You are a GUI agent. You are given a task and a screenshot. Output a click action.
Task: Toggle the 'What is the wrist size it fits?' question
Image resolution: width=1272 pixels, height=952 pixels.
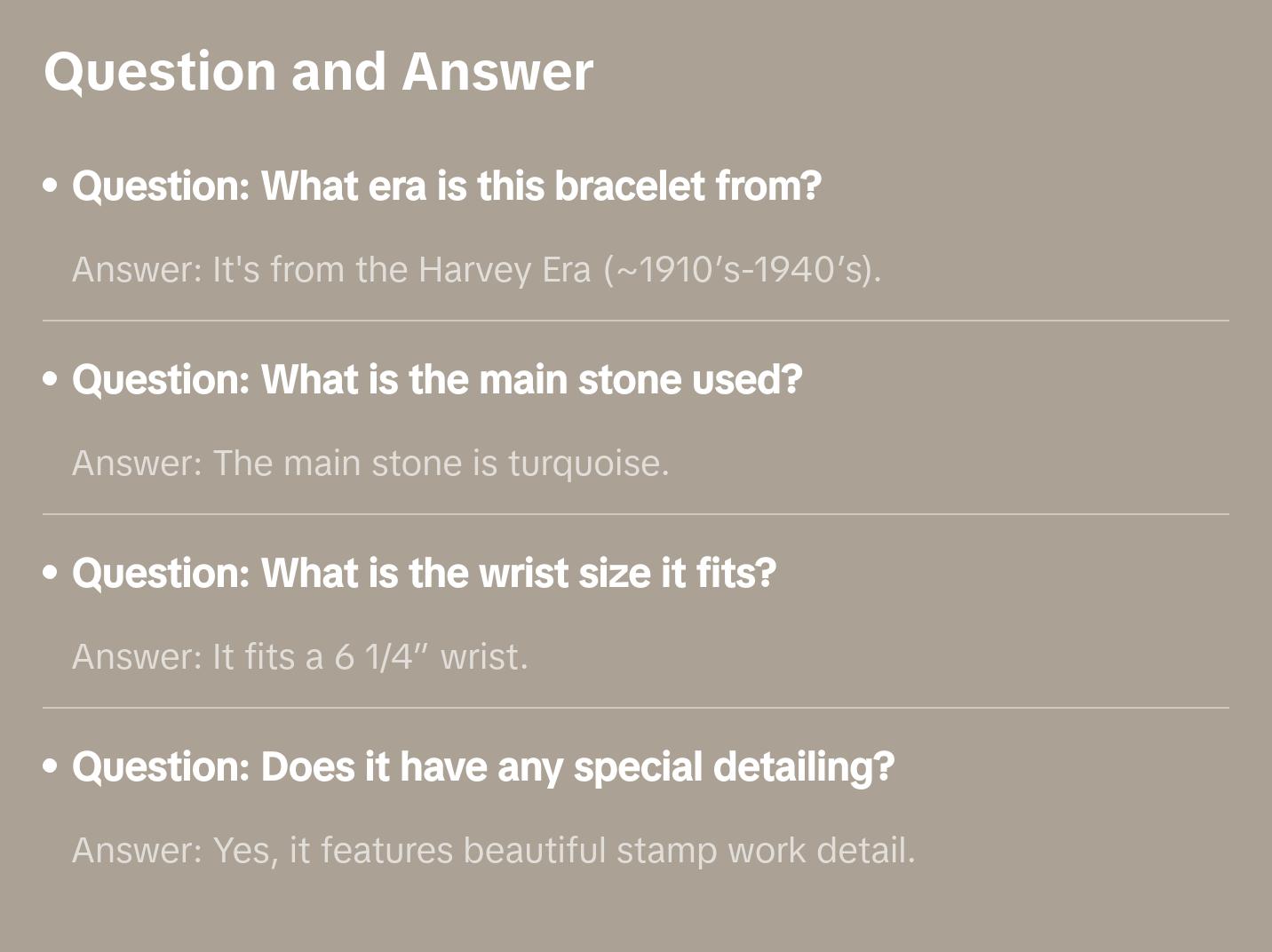[424, 573]
